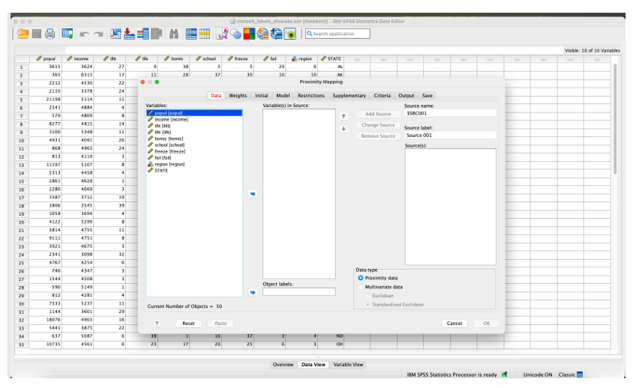Go to the Save tab in dialog

click(428, 96)
